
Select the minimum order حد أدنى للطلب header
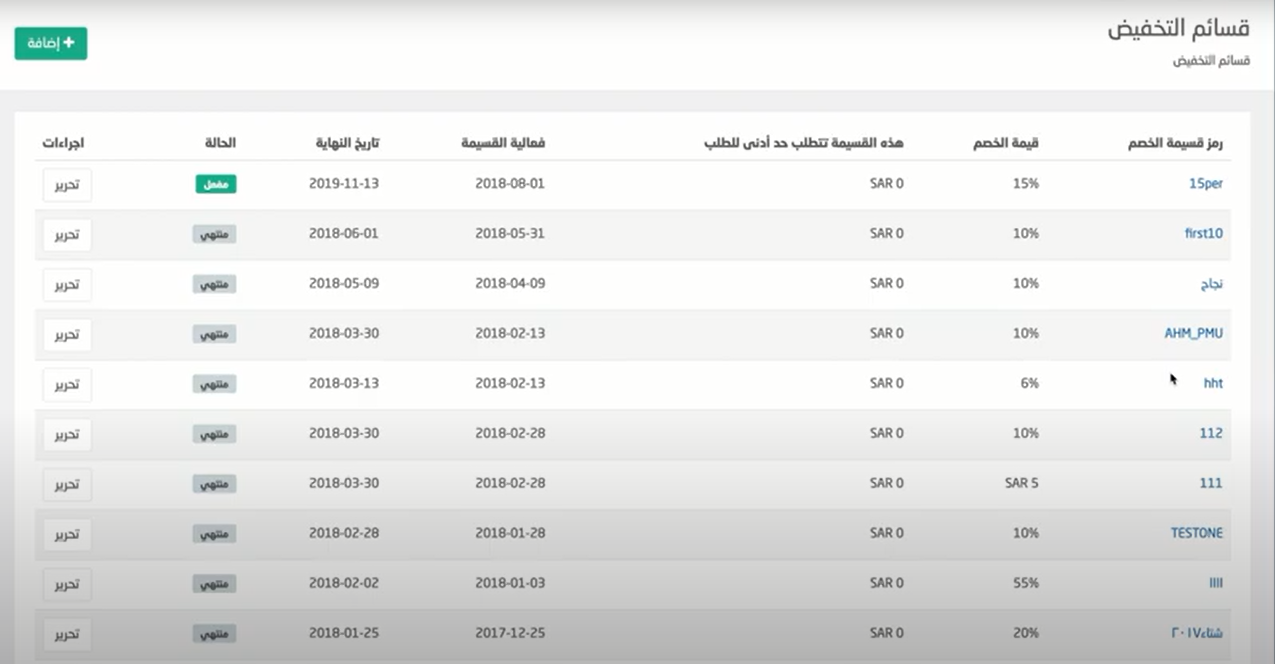tap(804, 143)
